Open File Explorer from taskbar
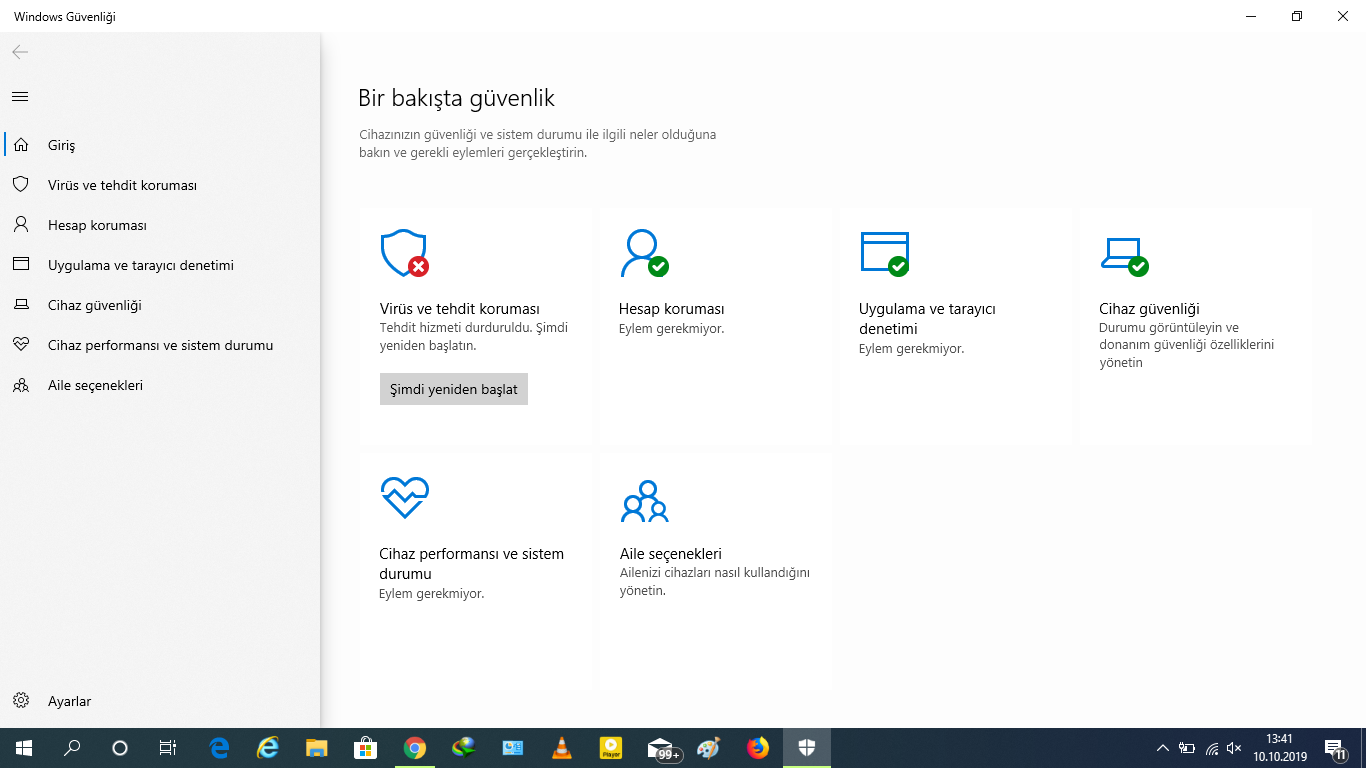This screenshot has width=1366, height=768. [317, 748]
